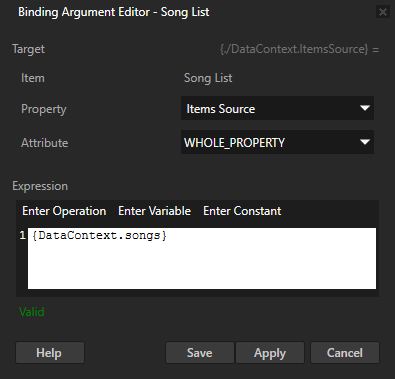Screen dimensions: 395x379
Task: Select the Song List item value
Action: 208,78
